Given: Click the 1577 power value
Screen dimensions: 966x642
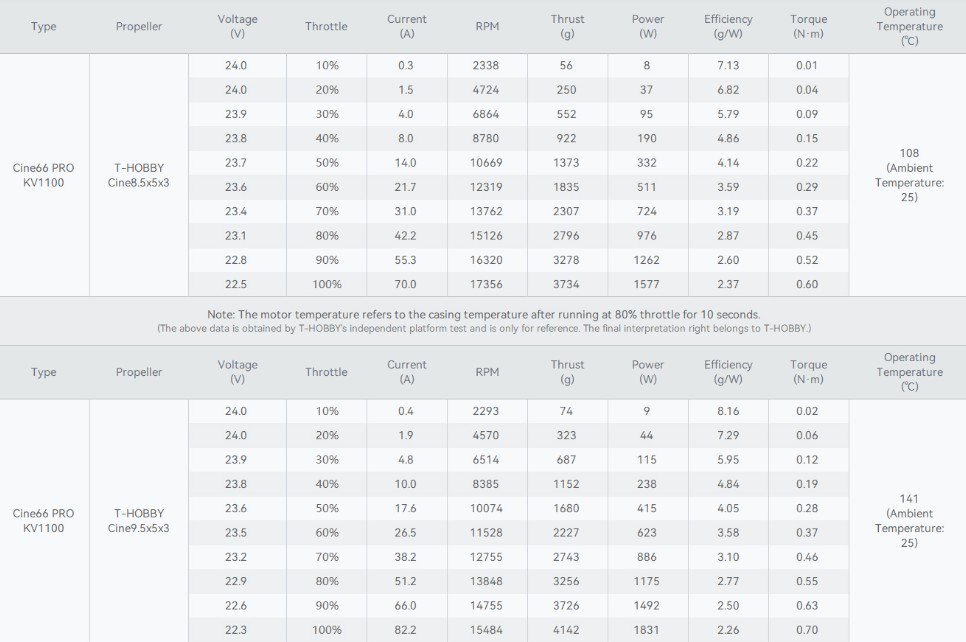Looking at the screenshot, I should [647, 284].
